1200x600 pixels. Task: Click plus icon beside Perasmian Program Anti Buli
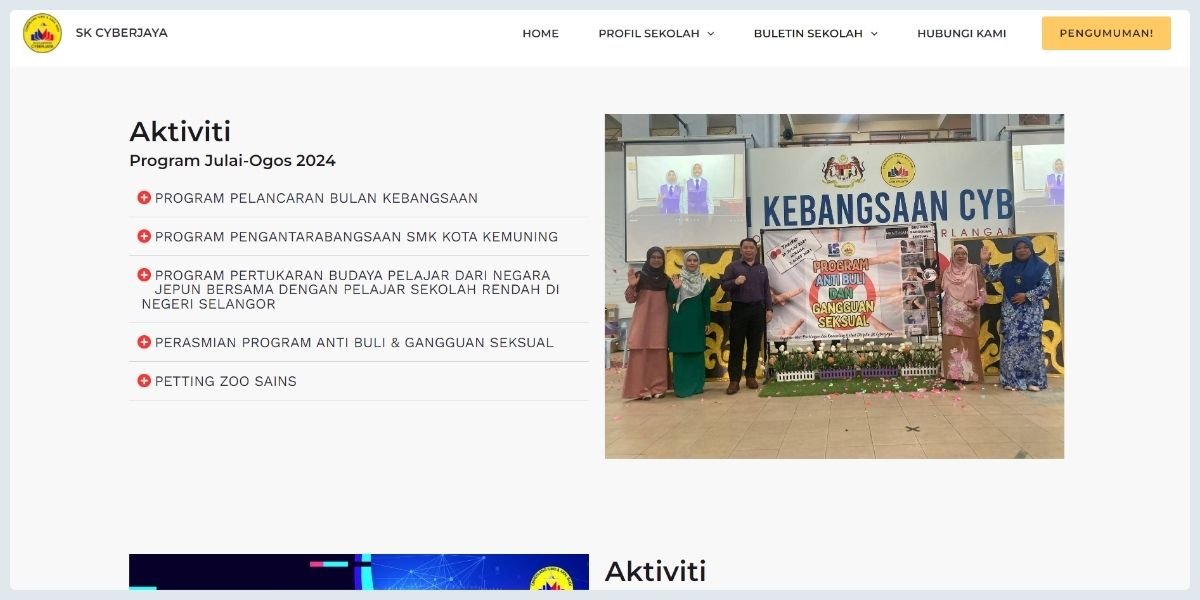144,342
